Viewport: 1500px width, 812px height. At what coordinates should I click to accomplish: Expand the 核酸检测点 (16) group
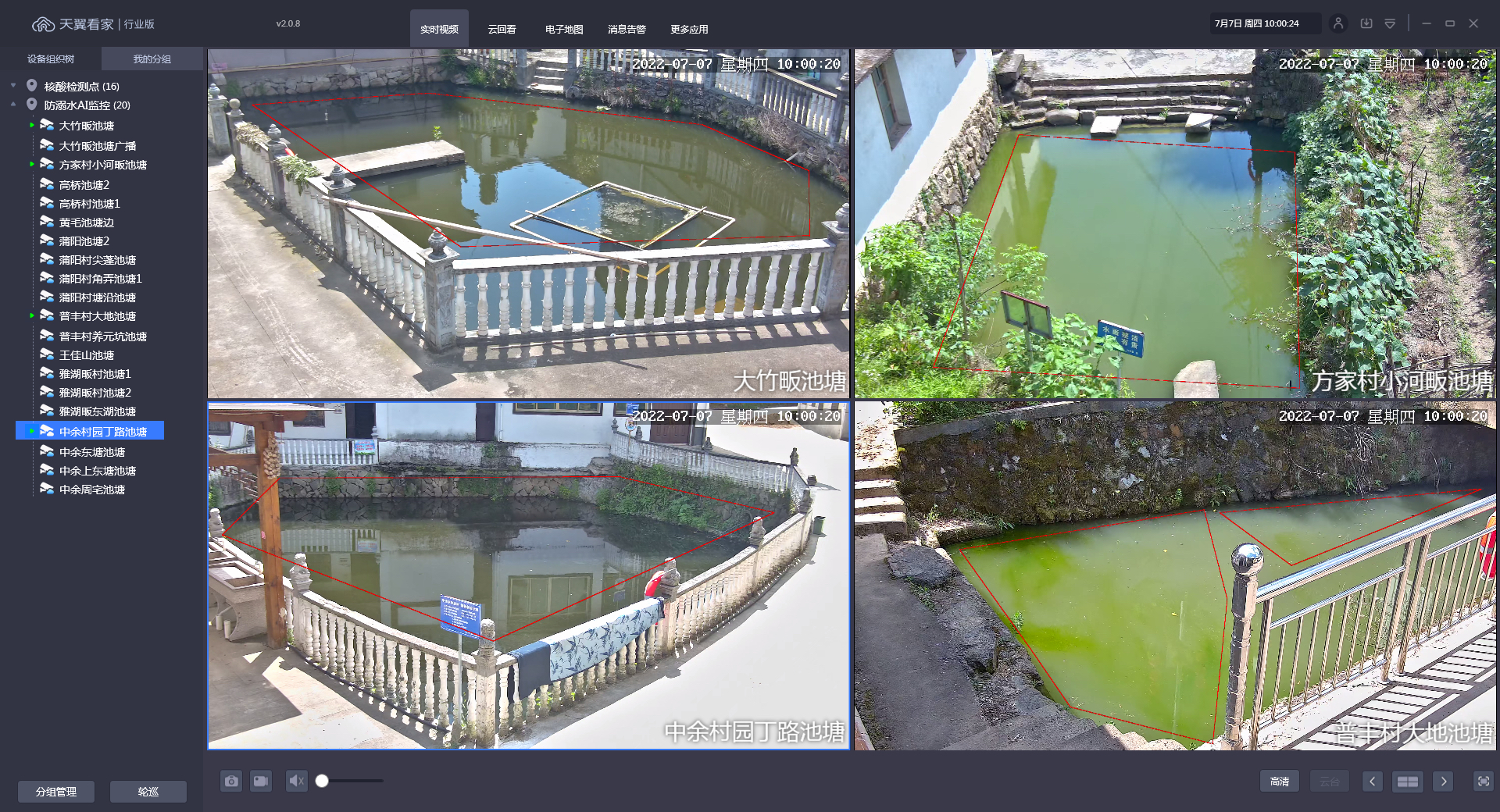(x=13, y=86)
